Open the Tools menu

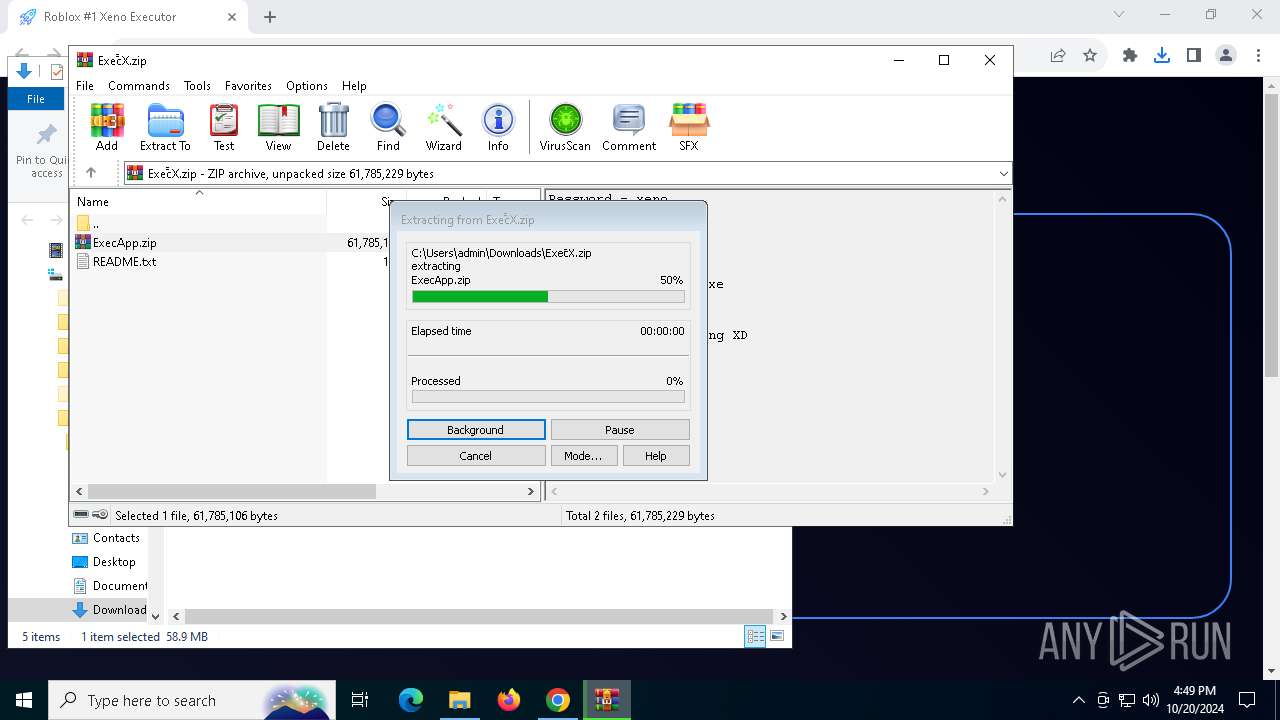coord(197,86)
